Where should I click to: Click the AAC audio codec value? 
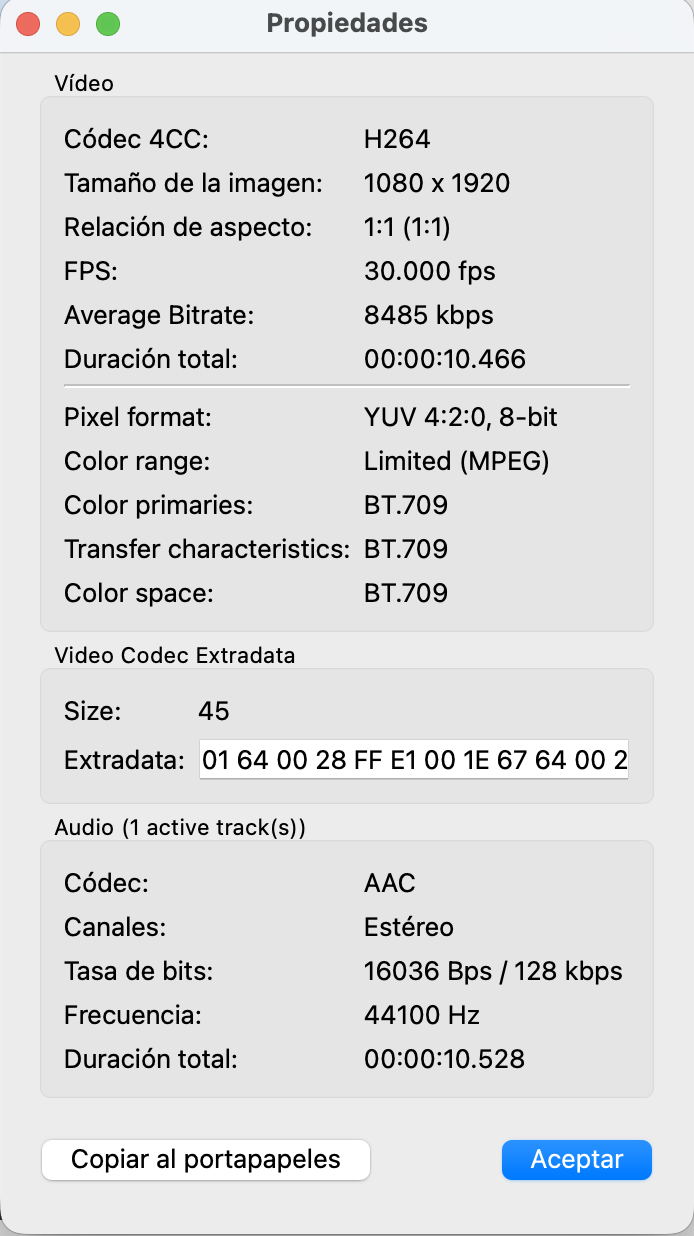pos(390,883)
